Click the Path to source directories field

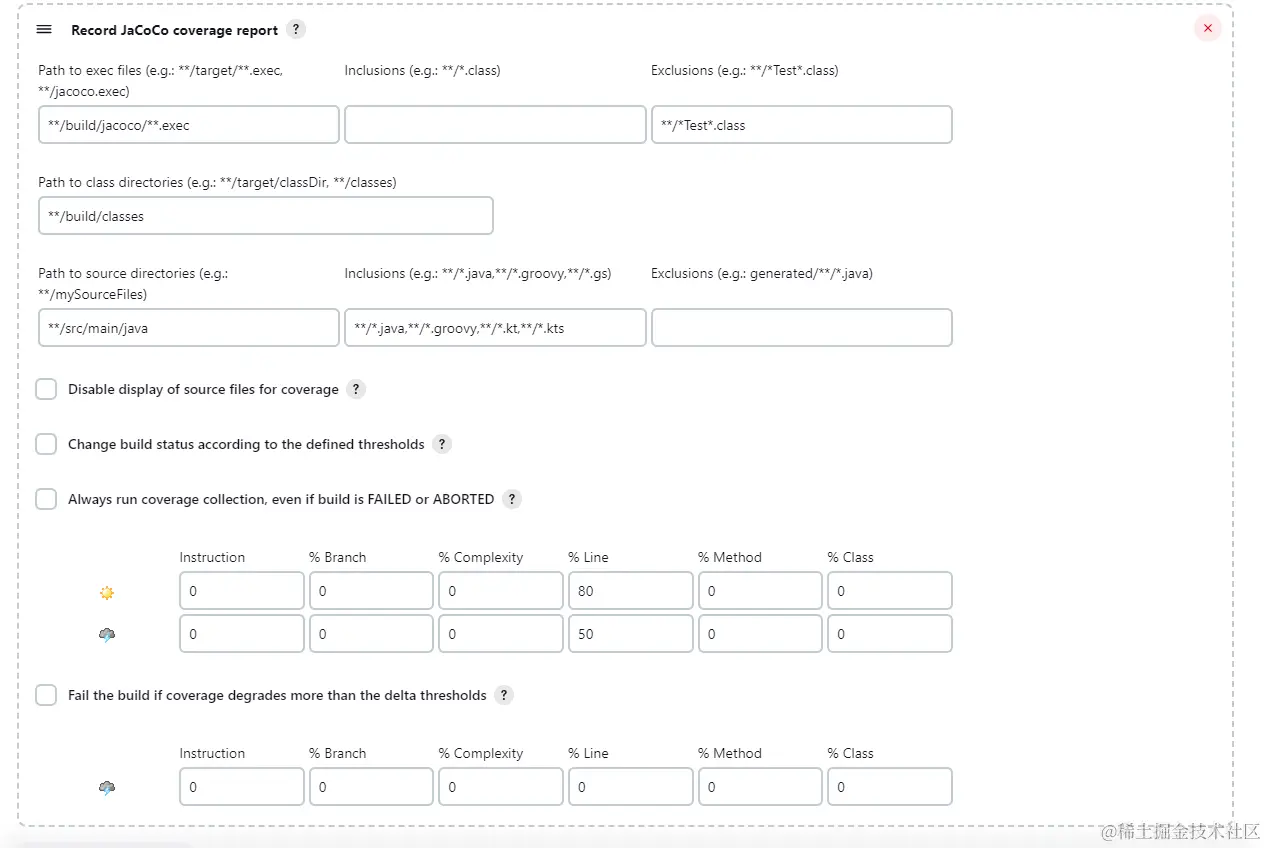pyautogui.click(x=189, y=328)
